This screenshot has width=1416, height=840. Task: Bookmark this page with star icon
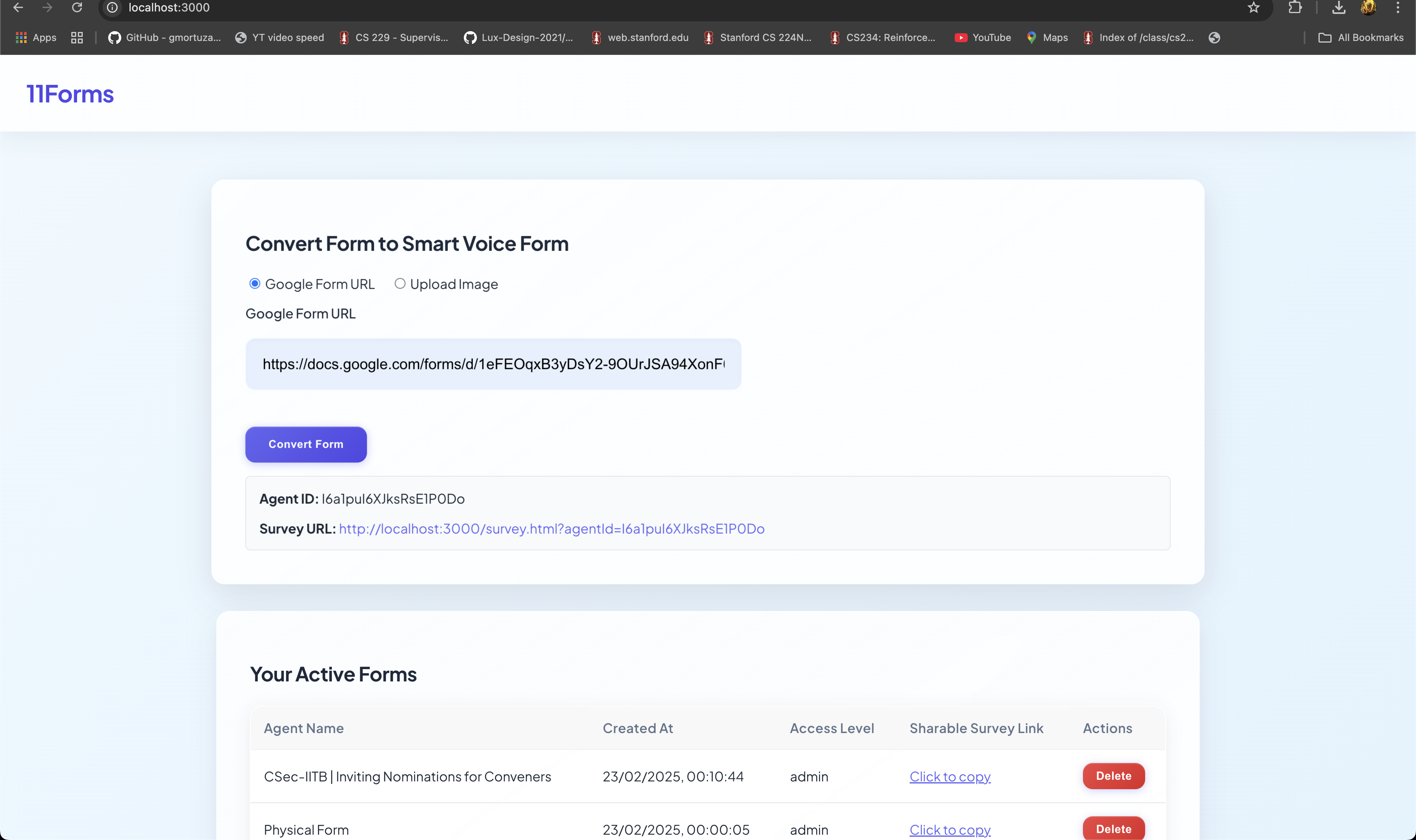[1253, 7]
